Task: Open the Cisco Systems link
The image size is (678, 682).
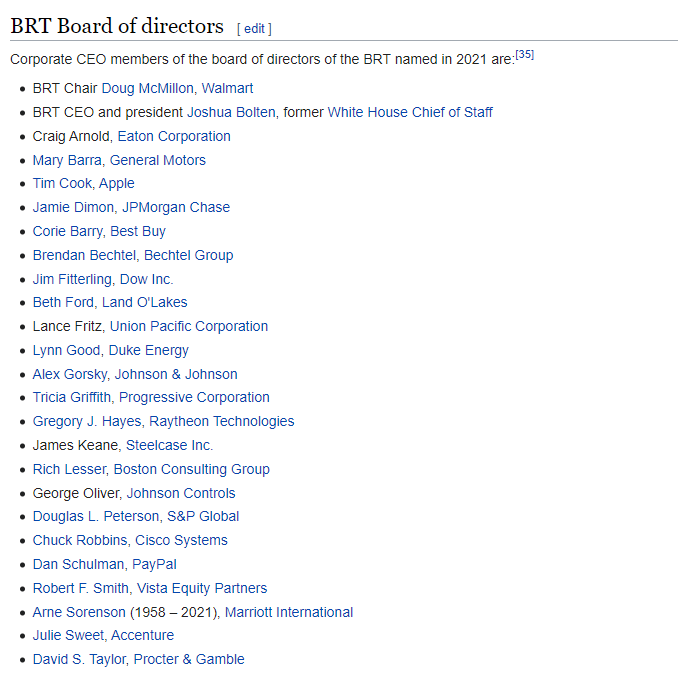Action: pyautogui.click(x=181, y=540)
